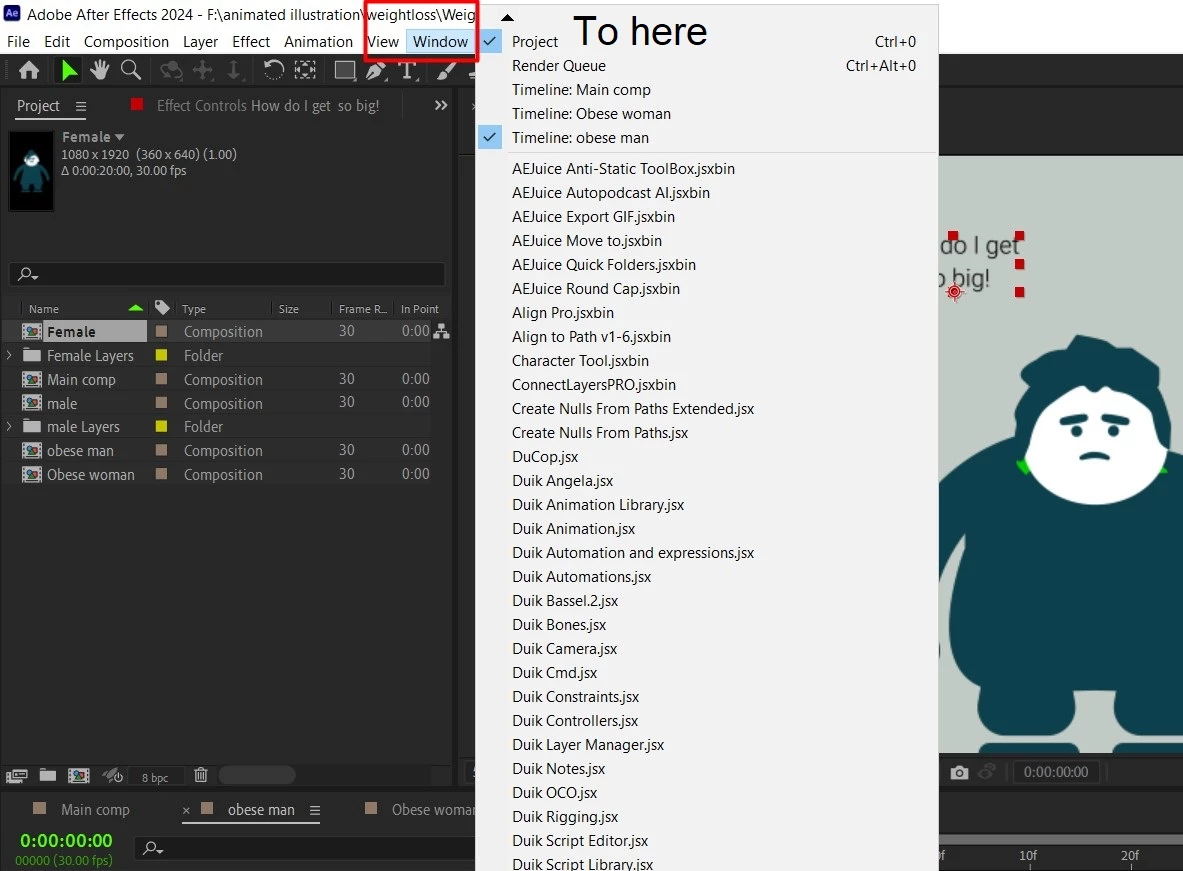The image size is (1183, 871).
Task: Select the Rectangle shape tool
Action: click(x=345, y=70)
